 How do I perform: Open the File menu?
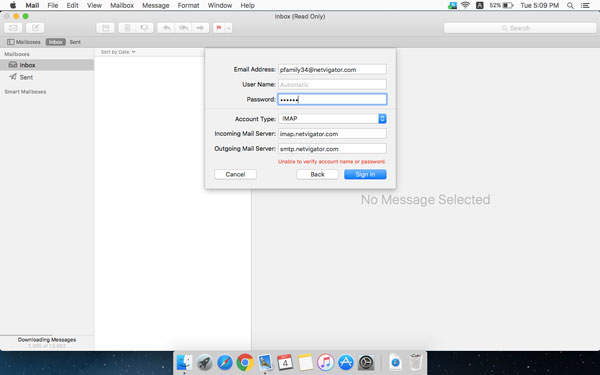point(53,5)
